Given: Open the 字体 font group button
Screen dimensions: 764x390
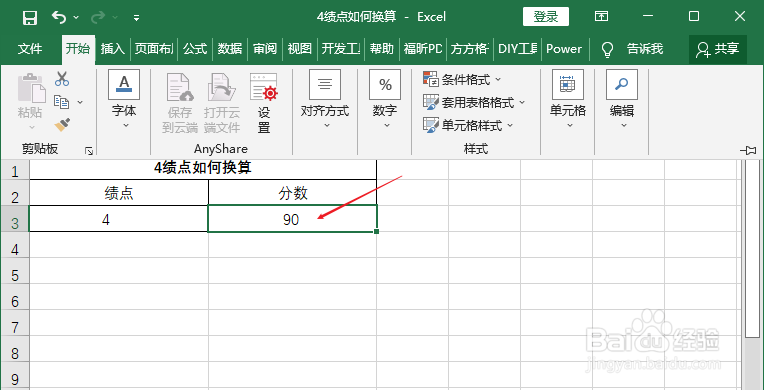Looking at the screenshot, I should click(x=124, y=100).
